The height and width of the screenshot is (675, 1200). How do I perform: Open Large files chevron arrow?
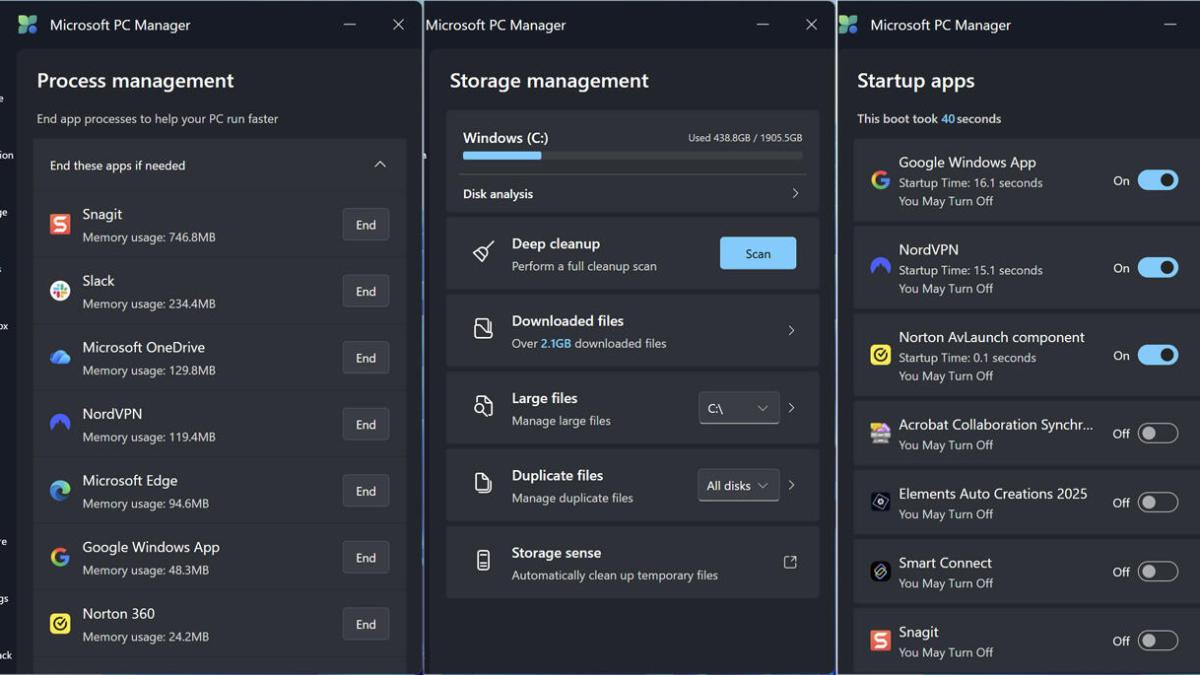[791, 407]
